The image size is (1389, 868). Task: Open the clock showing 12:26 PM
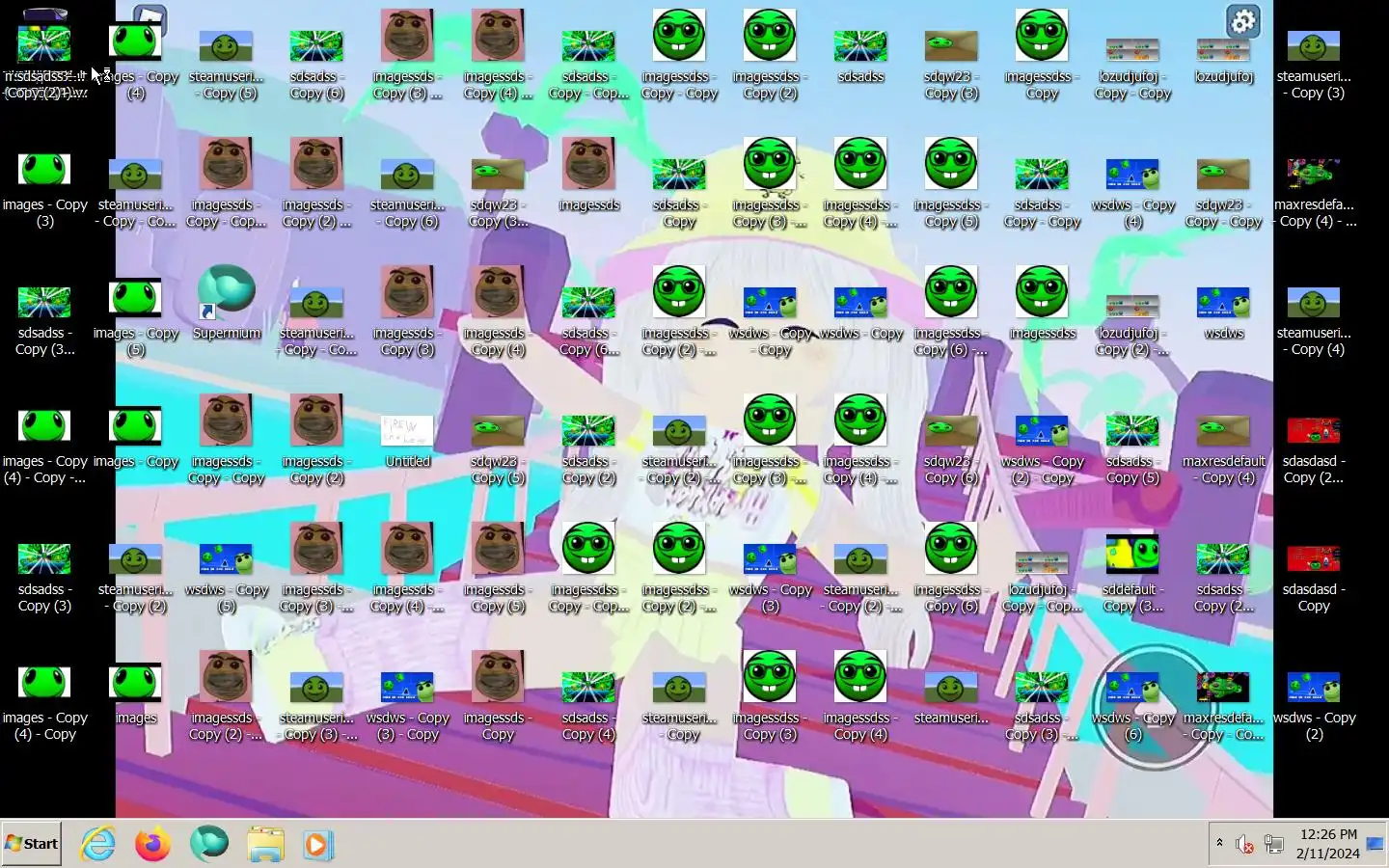(1328, 844)
